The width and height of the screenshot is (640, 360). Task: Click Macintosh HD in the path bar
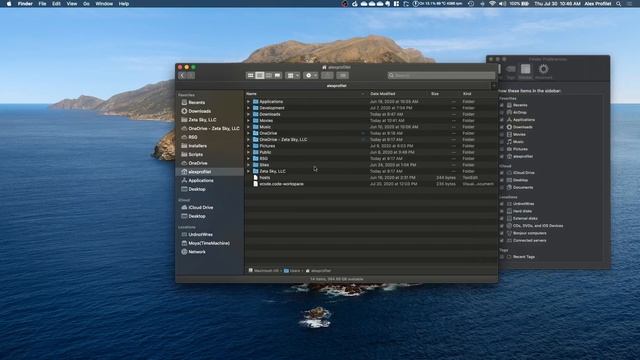click(x=264, y=271)
